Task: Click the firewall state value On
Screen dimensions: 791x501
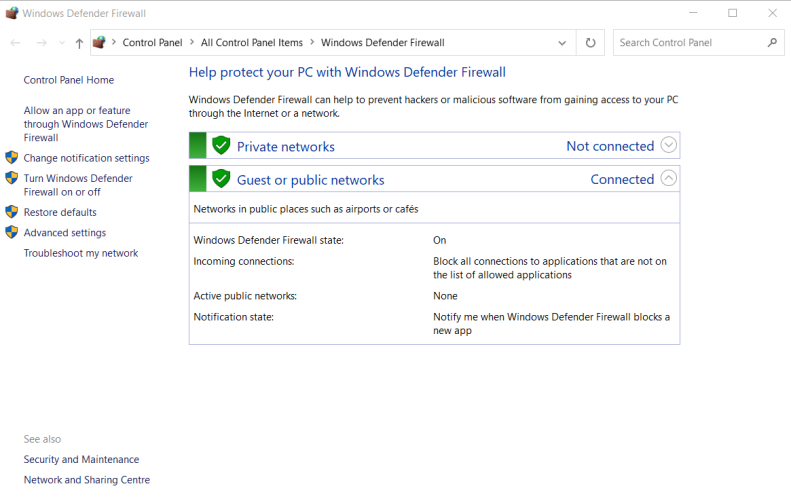Action: click(439, 240)
